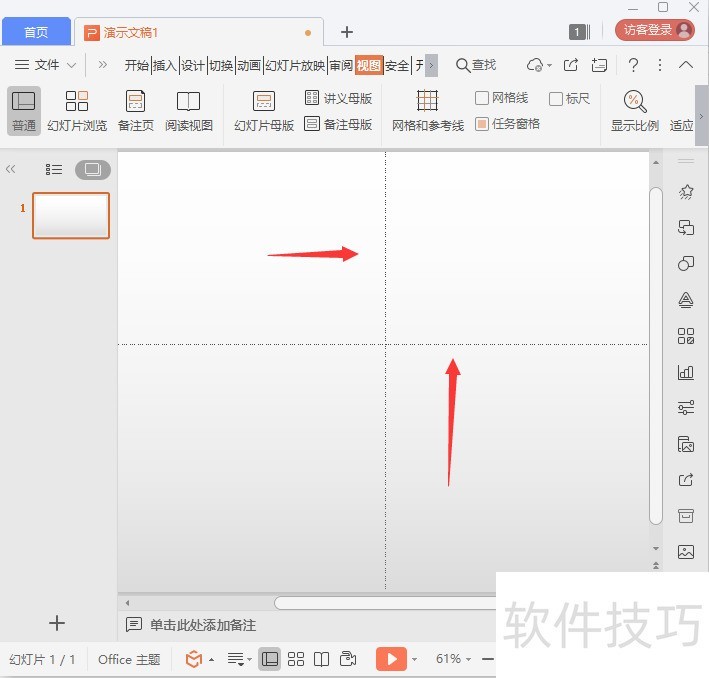Open the shapes icon in right sidebar

pyautogui.click(x=685, y=263)
